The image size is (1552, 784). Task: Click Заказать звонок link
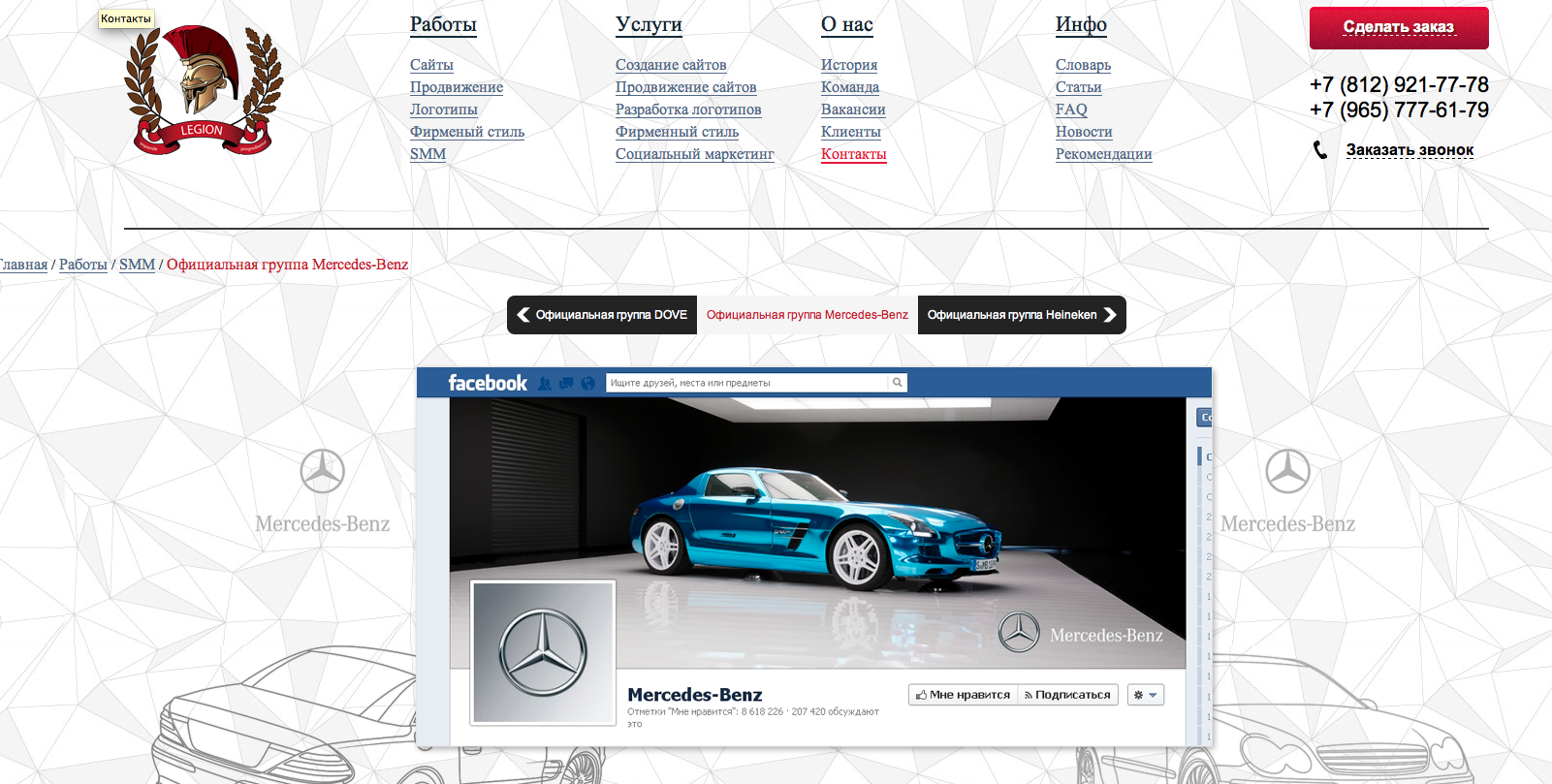click(x=1409, y=150)
